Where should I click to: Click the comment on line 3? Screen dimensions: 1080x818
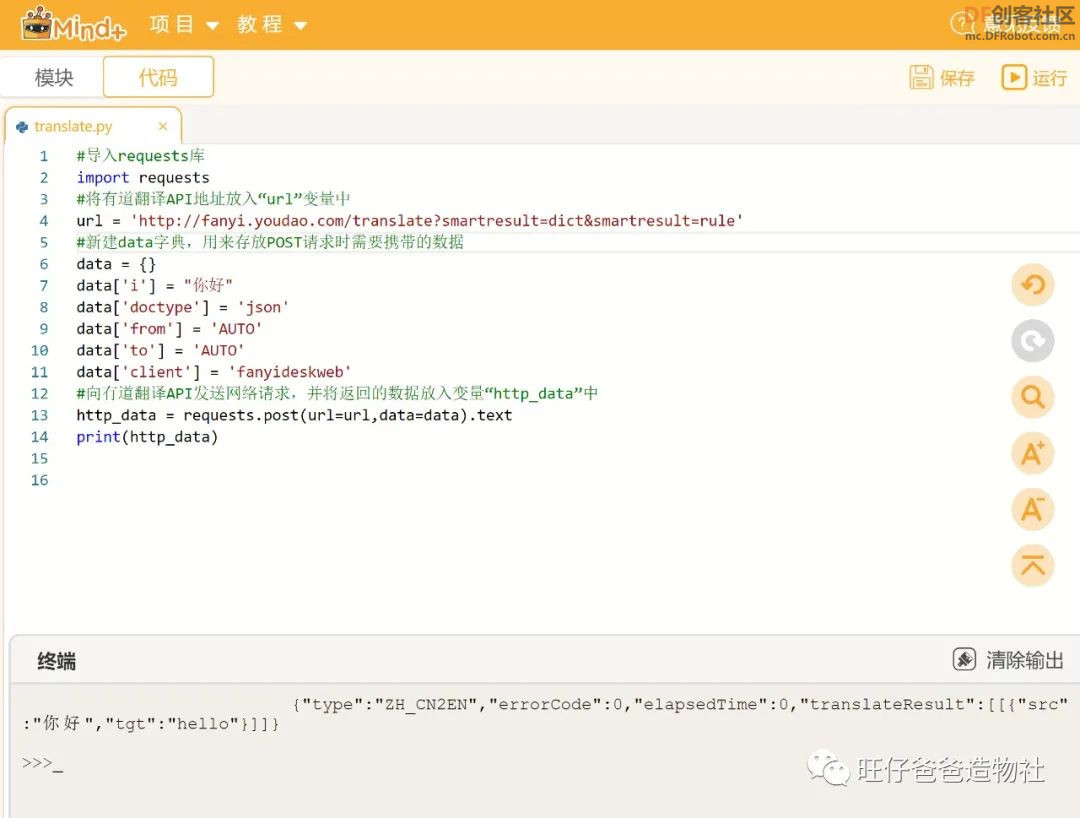tap(213, 200)
